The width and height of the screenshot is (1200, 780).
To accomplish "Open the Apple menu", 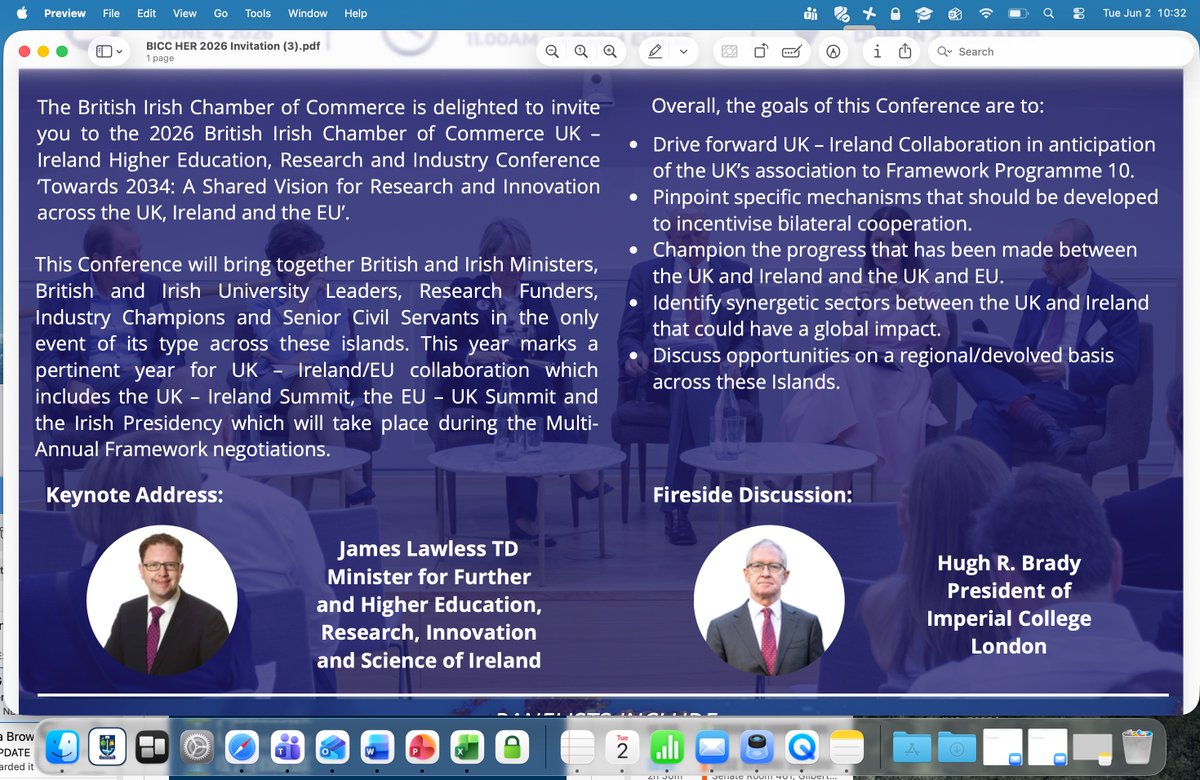I will pyautogui.click(x=22, y=13).
